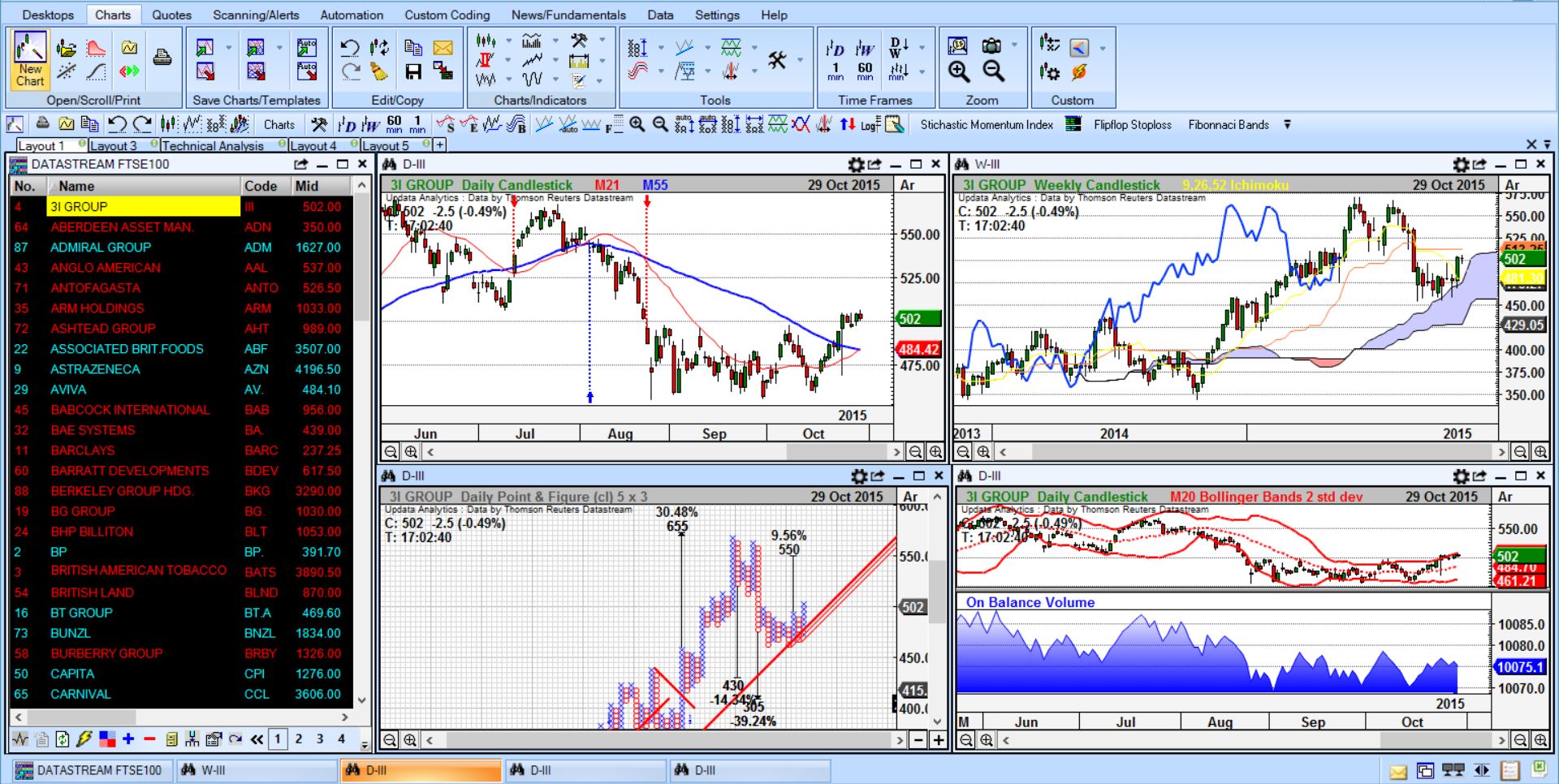Select page 3 of the watchlist
Screen dimensions: 1559x784
click(x=320, y=739)
